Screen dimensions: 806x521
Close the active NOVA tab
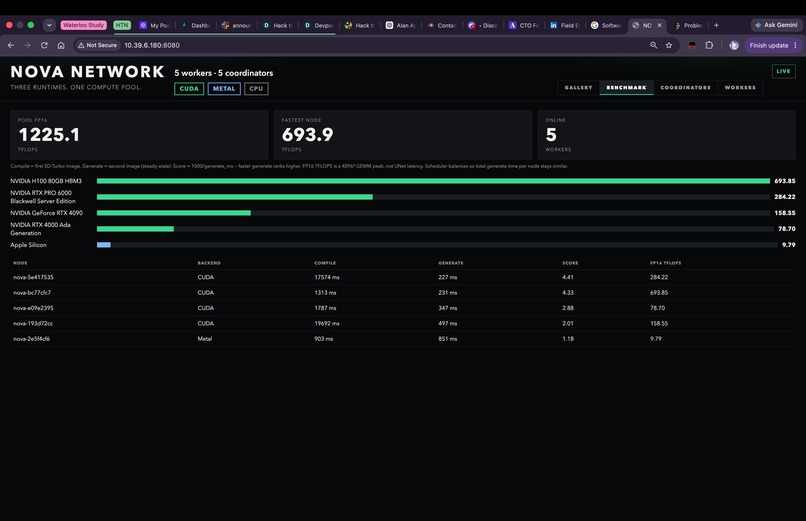660,25
